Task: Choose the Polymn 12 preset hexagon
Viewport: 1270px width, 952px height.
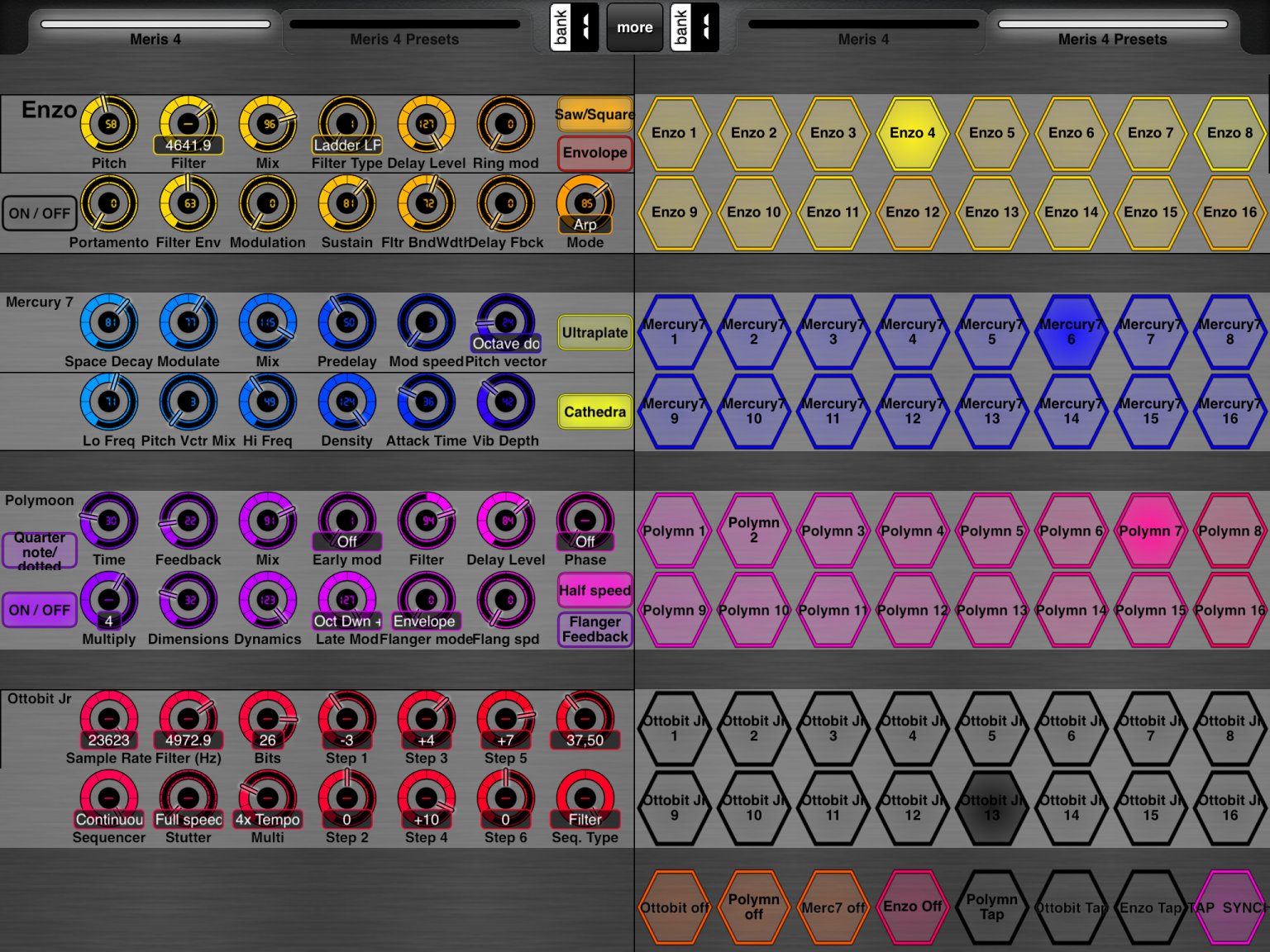Action: [x=912, y=610]
